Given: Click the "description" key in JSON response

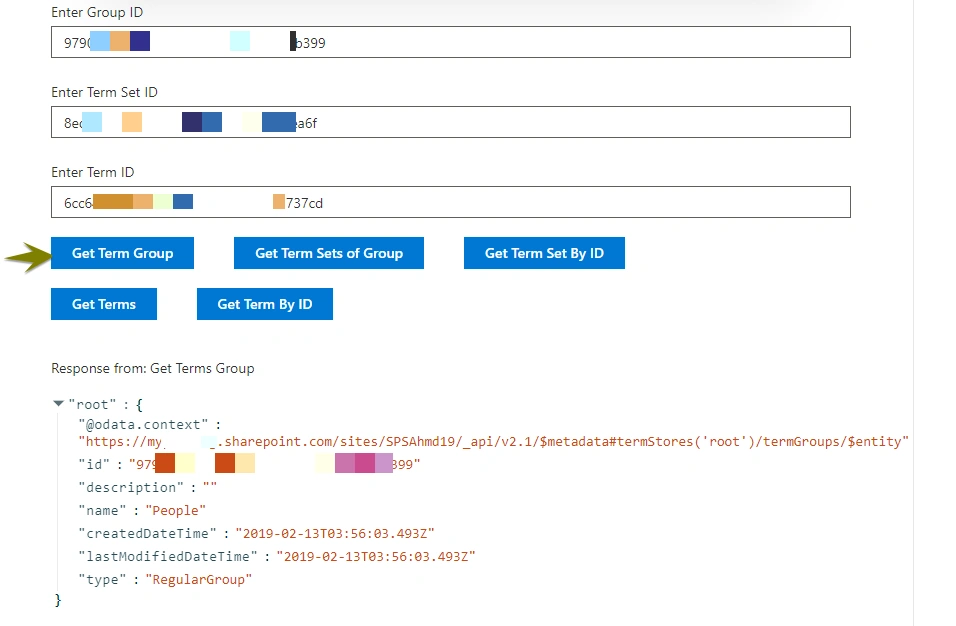Looking at the screenshot, I should [131, 487].
